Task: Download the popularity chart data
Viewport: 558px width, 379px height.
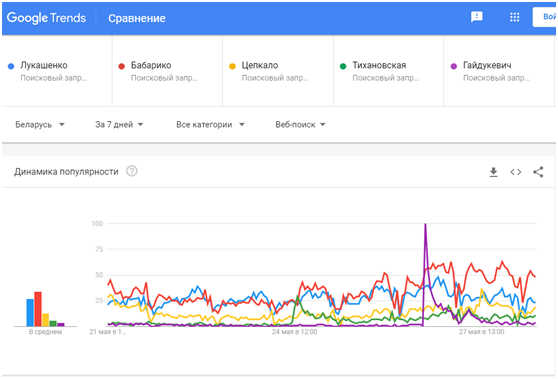Action: tap(493, 172)
